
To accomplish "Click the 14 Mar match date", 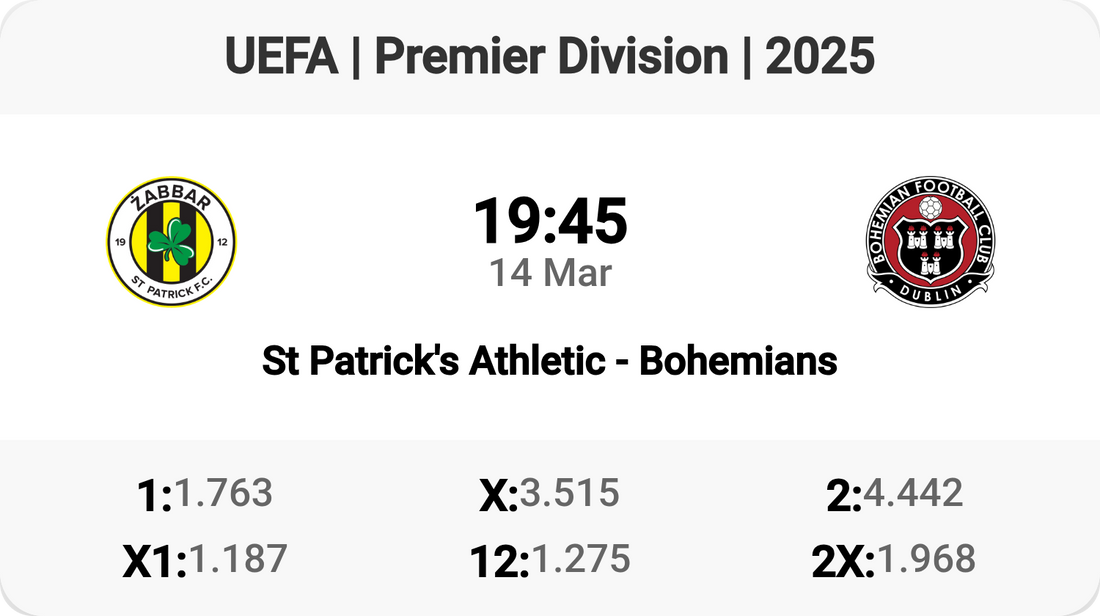I will tap(550, 273).
